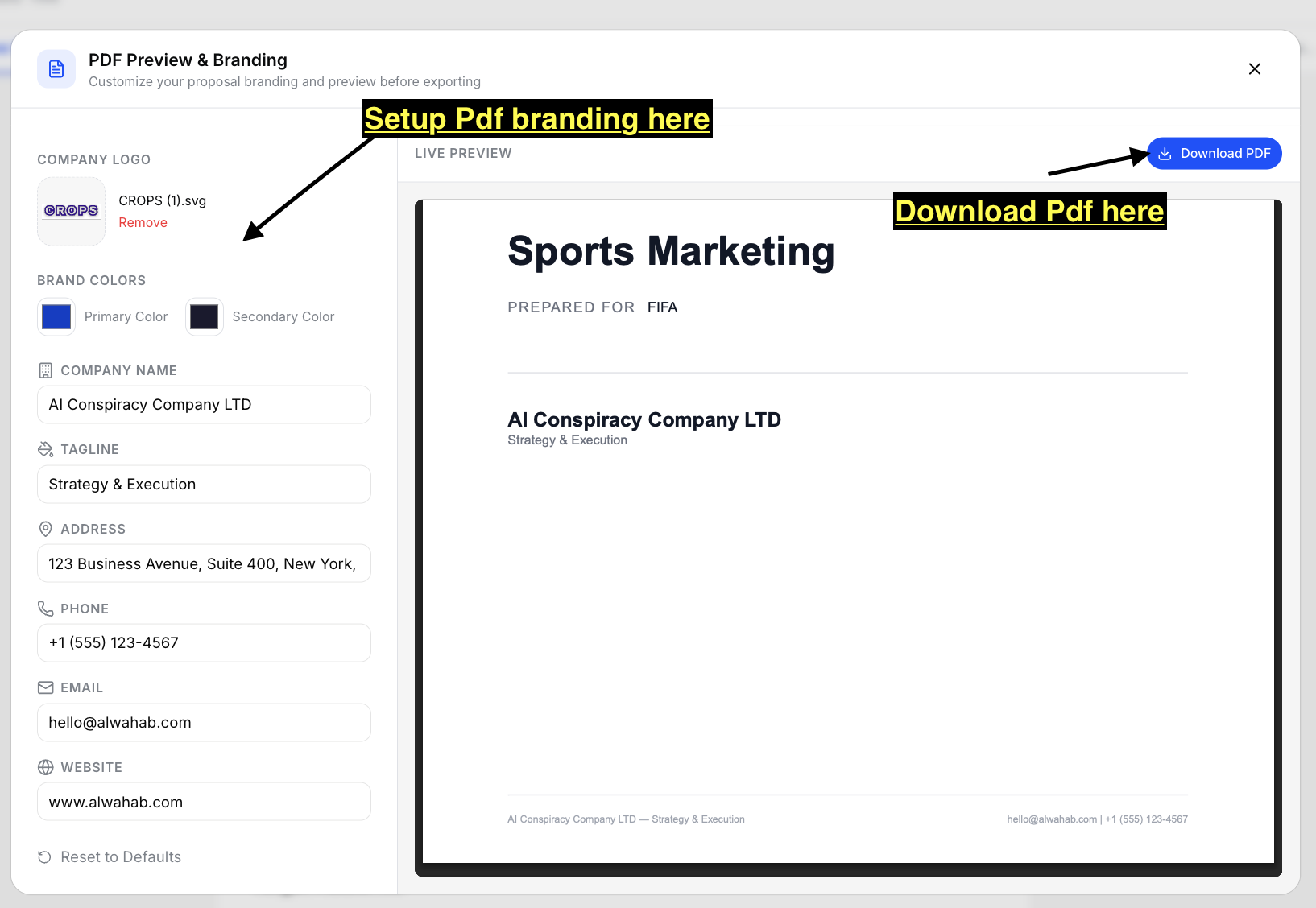Click the CROPS (1).svg file name
Viewport: 1316px width, 908px height.
(163, 200)
